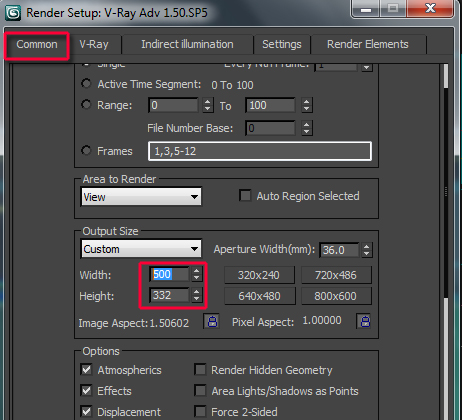Enable Auto Region Selected checkbox
This screenshot has height=420, width=462.
click(245, 196)
